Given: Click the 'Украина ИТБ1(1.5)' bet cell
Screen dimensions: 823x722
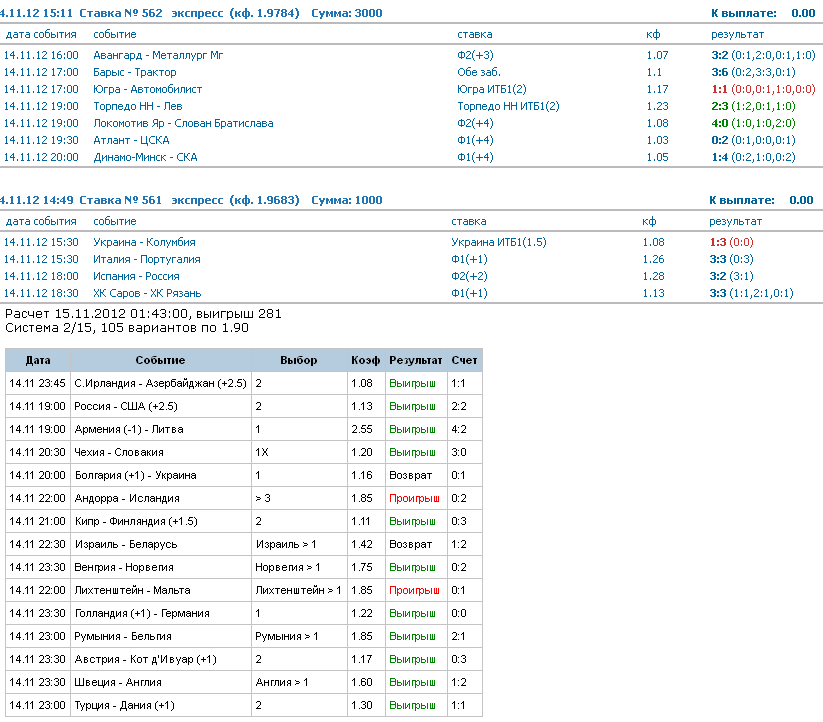Looking at the screenshot, I should pyautogui.click(x=499, y=242).
